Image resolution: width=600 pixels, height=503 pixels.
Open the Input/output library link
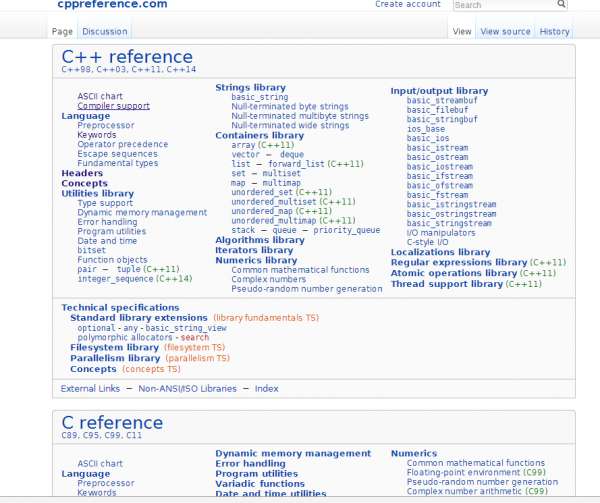439,91
